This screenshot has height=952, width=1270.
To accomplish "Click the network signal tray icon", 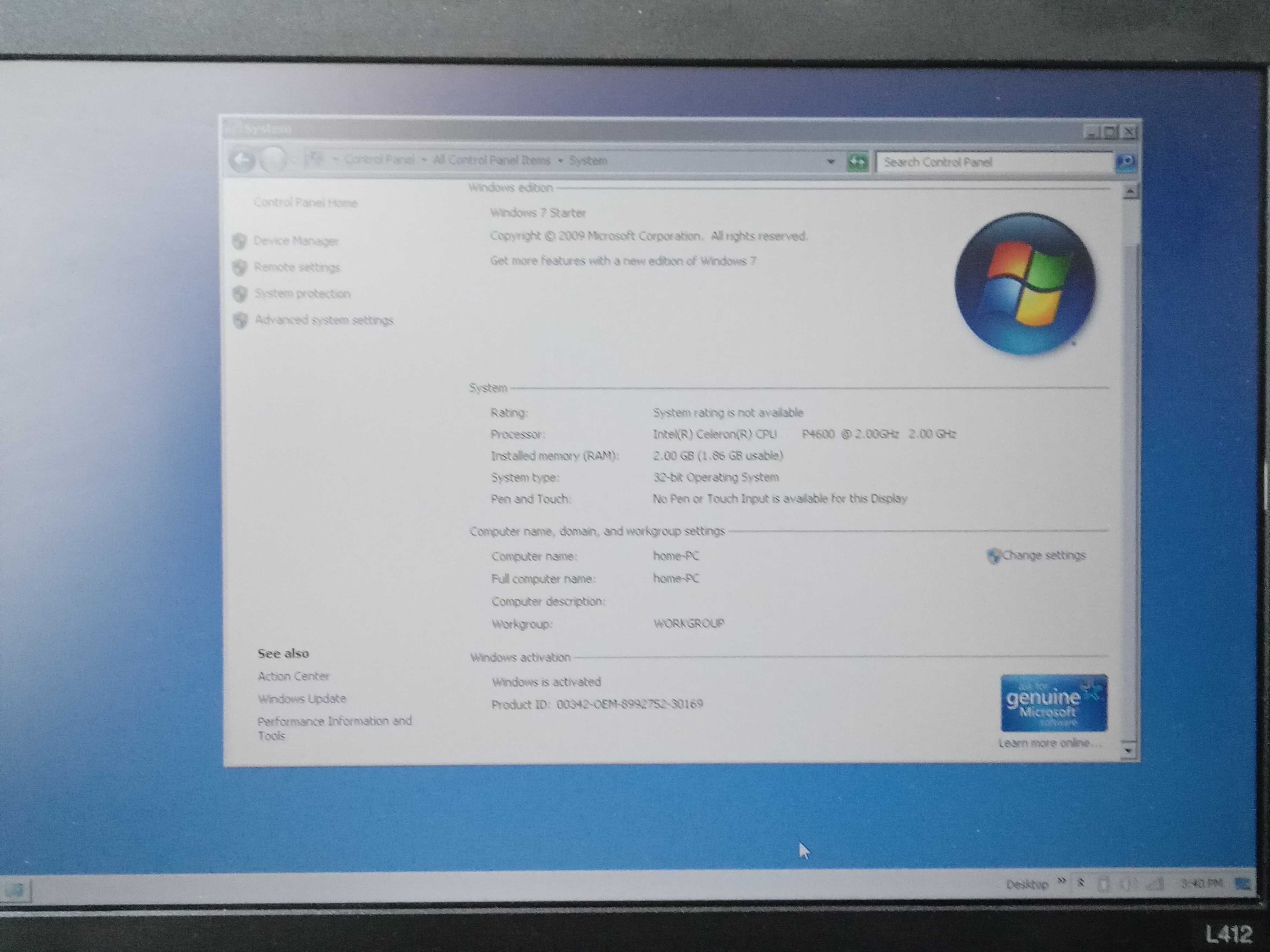I will click(x=1155, y=884).
